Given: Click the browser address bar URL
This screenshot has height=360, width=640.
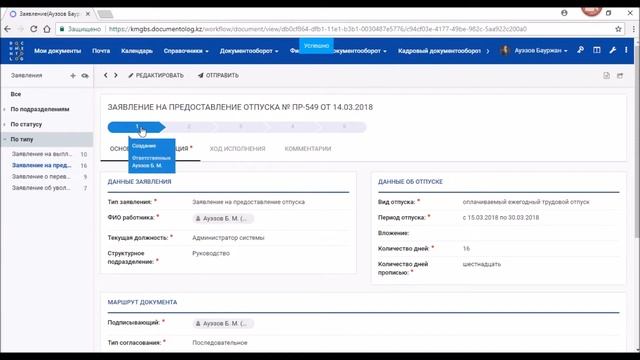Looking at the screenshot, I should click(318, 29).
